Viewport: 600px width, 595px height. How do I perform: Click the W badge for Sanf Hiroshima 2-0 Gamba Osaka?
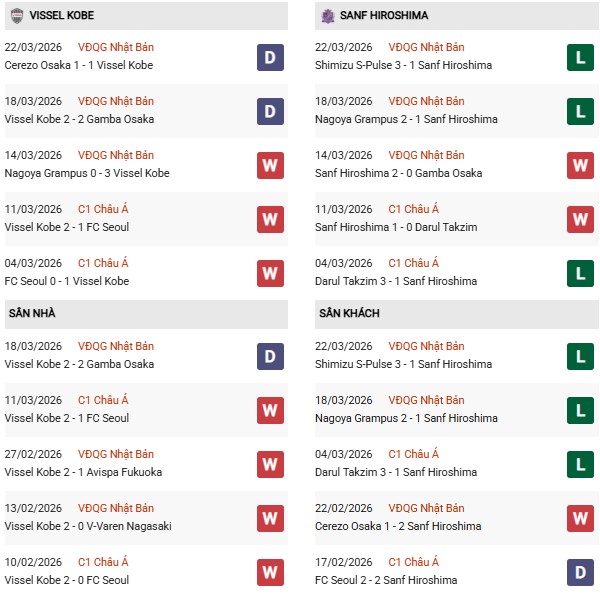tap(581, 165)
